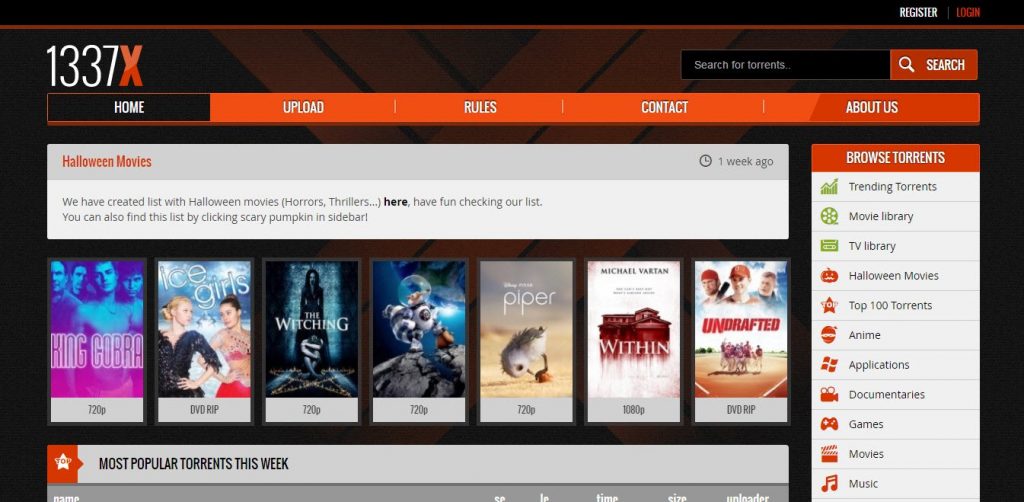
Task: Click the Trending Torrents chart icon
Action: tap(829, 187)
